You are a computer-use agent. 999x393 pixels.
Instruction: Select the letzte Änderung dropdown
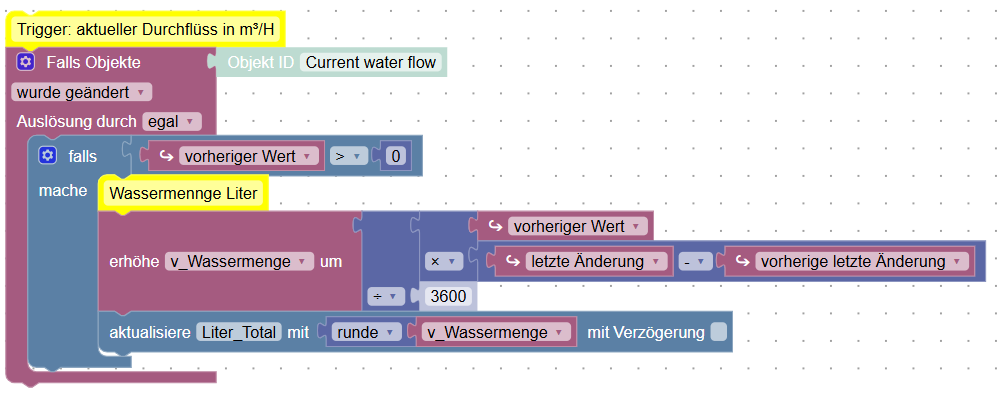[596, 261]
